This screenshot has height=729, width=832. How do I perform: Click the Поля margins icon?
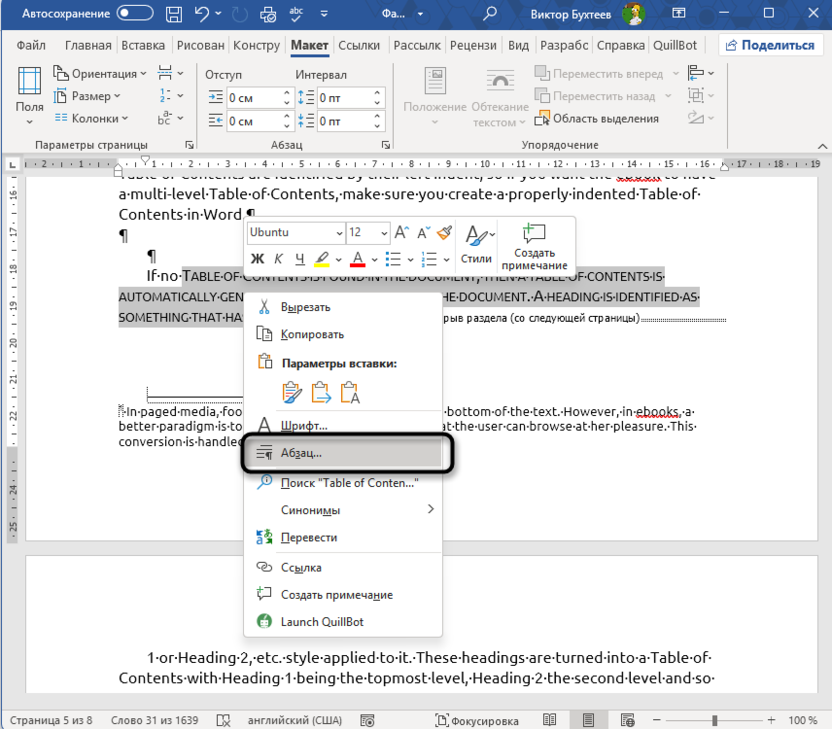[30, 90]
